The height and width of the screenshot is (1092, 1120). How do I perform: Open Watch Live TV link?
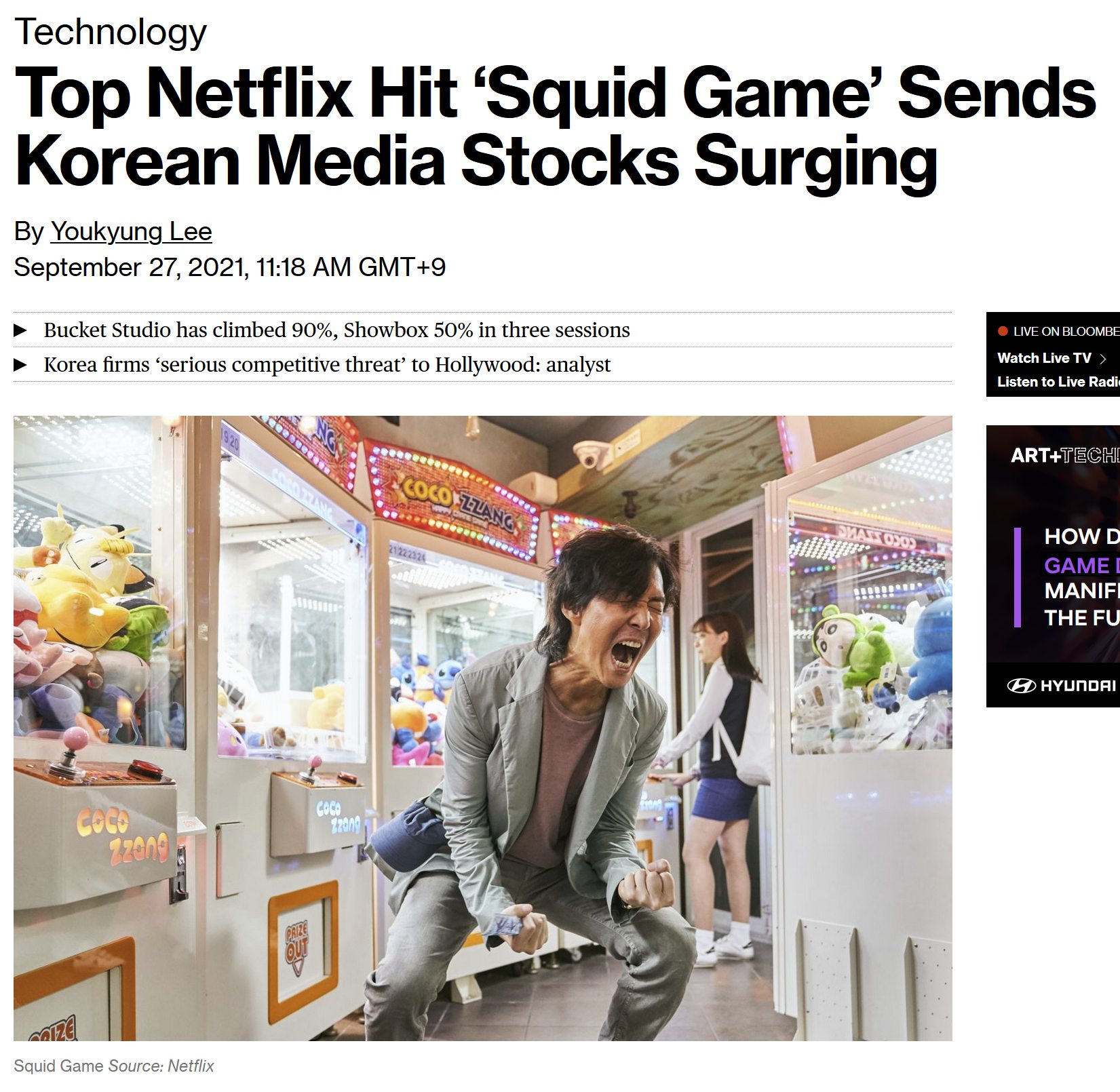[x=1044, y=358]
